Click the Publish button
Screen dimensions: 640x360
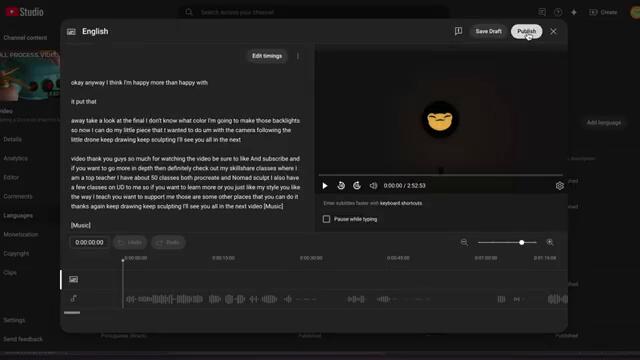tap(526, 31)
